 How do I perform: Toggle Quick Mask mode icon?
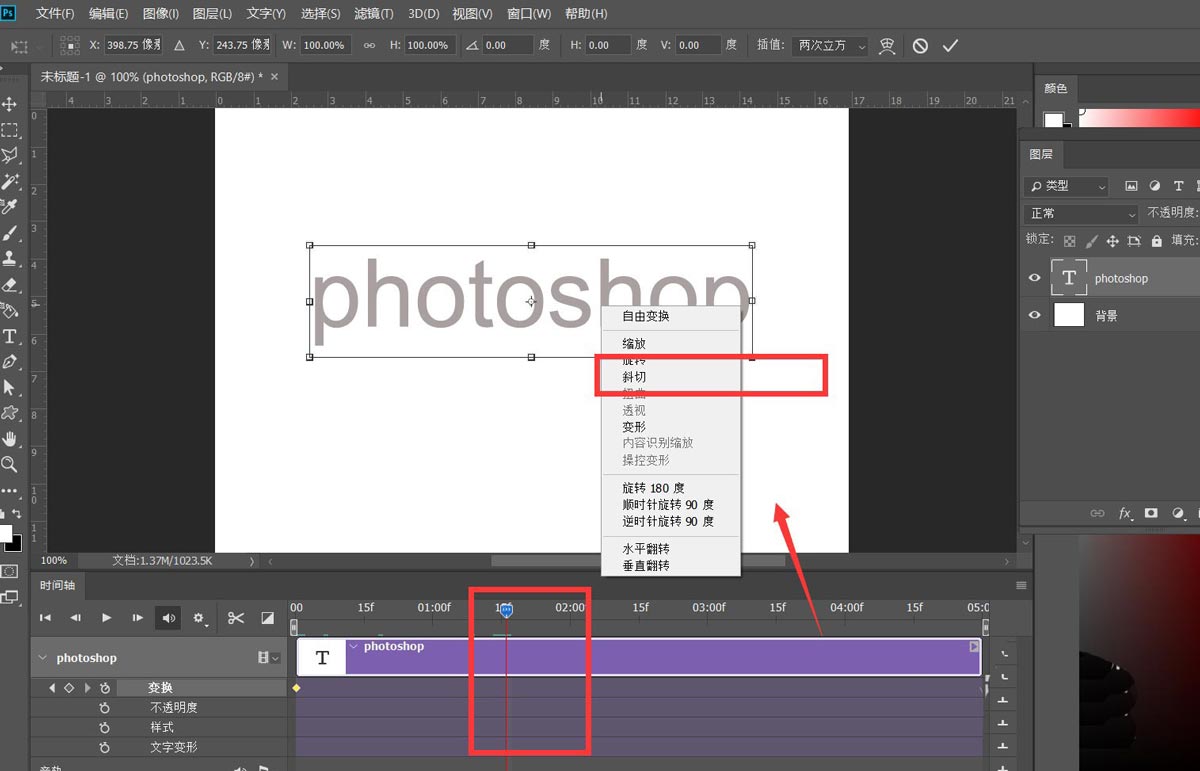(10, 571)
